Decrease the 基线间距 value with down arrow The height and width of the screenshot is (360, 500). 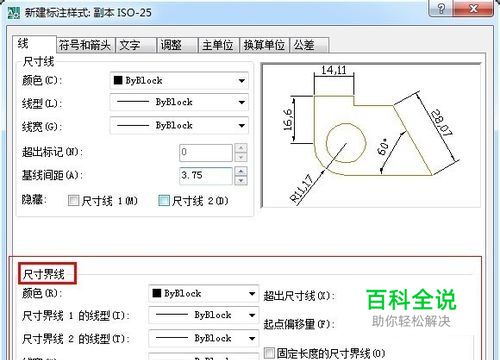click(241, 180)
